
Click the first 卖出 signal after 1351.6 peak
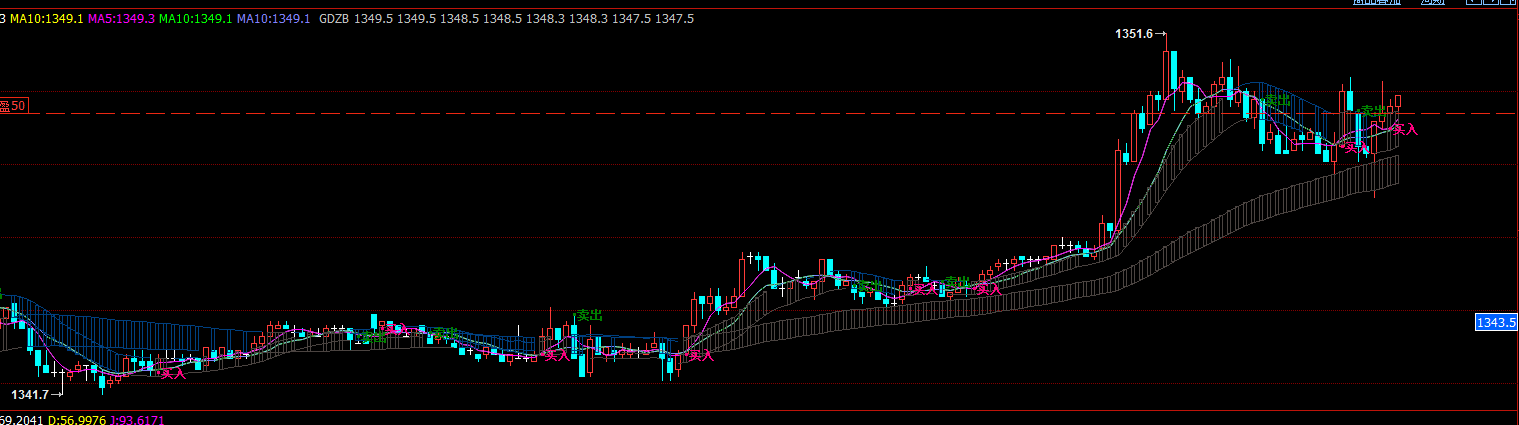coord(1276,101)
